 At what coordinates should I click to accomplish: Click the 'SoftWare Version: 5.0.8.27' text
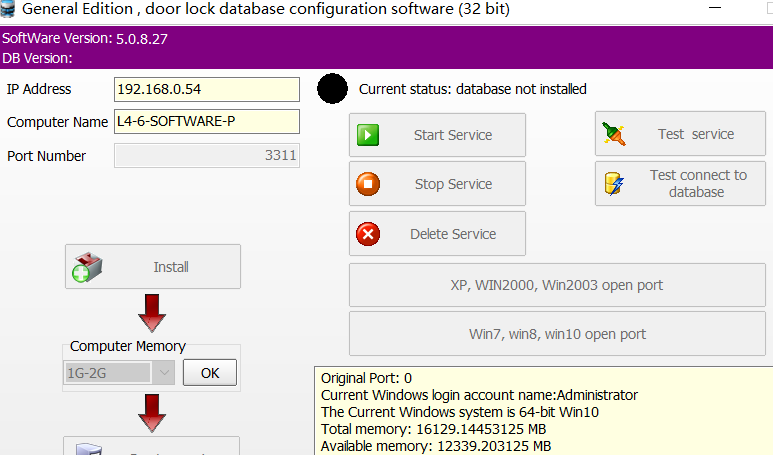tap(85, 38)
